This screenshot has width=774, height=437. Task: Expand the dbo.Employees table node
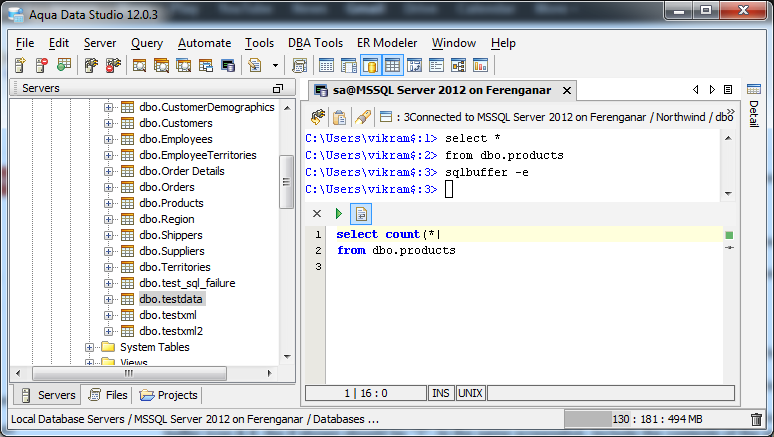click(x=108, y=139)
